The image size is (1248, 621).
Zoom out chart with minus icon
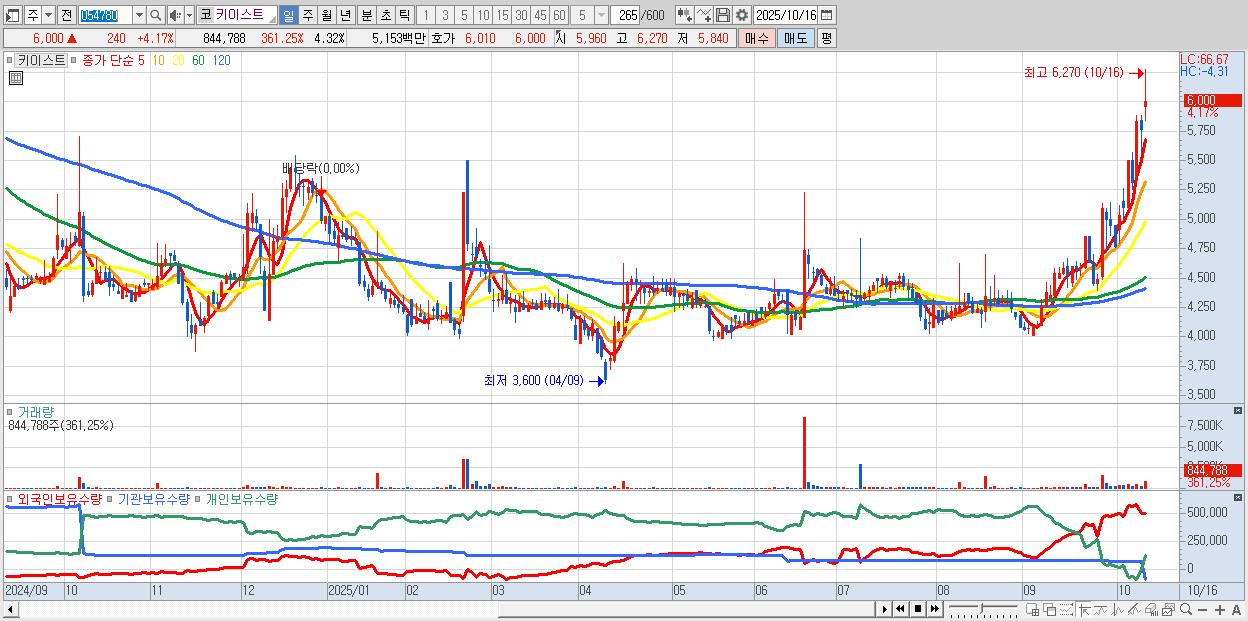click(x=1203, y=610)
